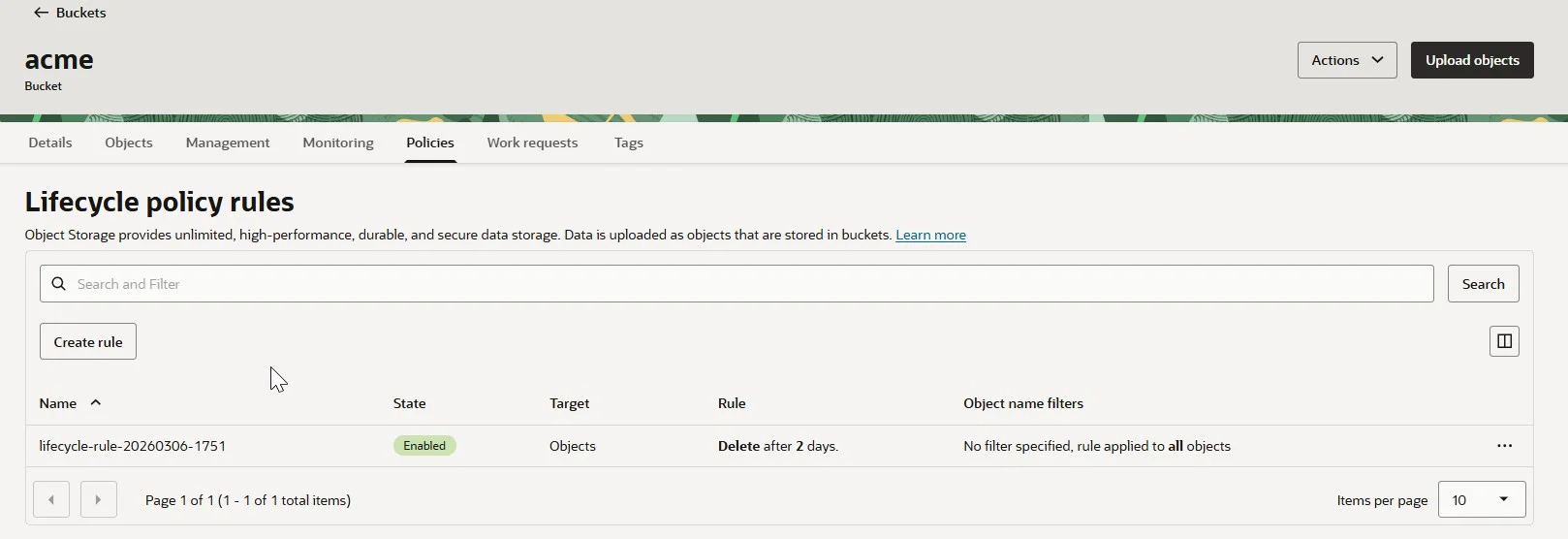Image resolution: width=1568 pixels, height=539 pixels.
Task: Click the Delete after 2 days rule text
Action: [778, 446]
